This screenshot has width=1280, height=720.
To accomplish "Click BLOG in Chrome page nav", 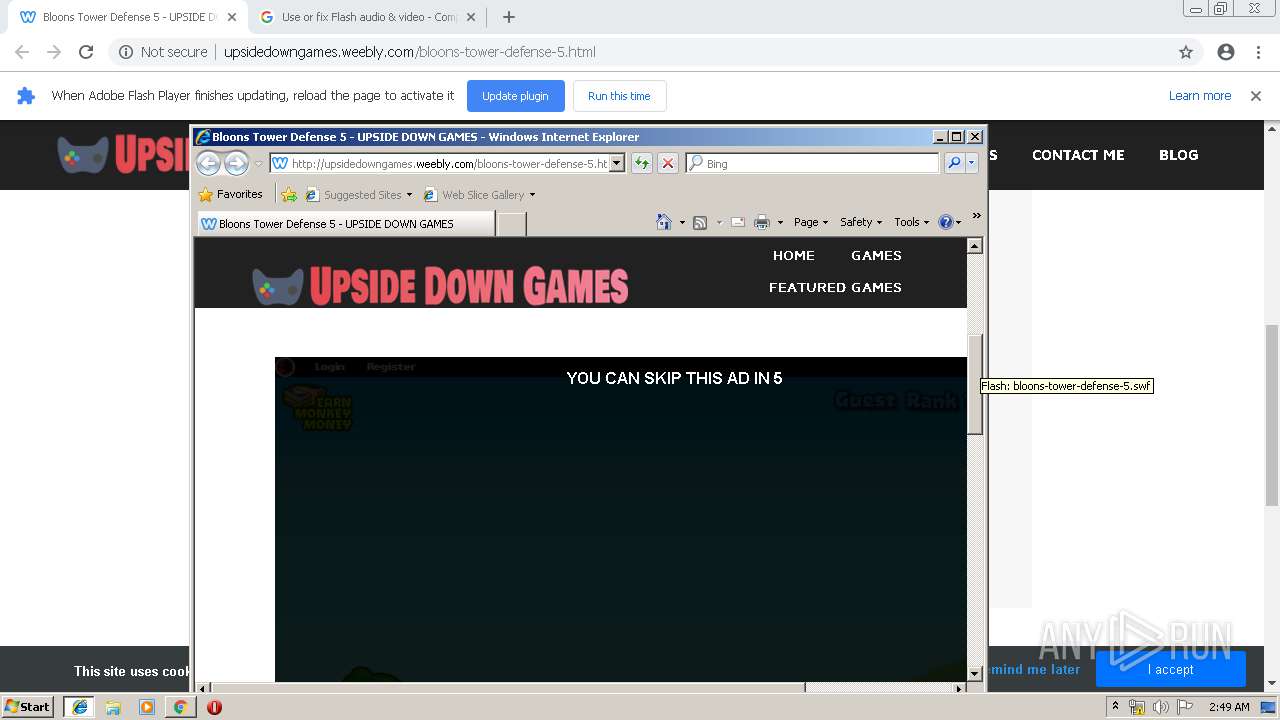I will (1178, 155).
